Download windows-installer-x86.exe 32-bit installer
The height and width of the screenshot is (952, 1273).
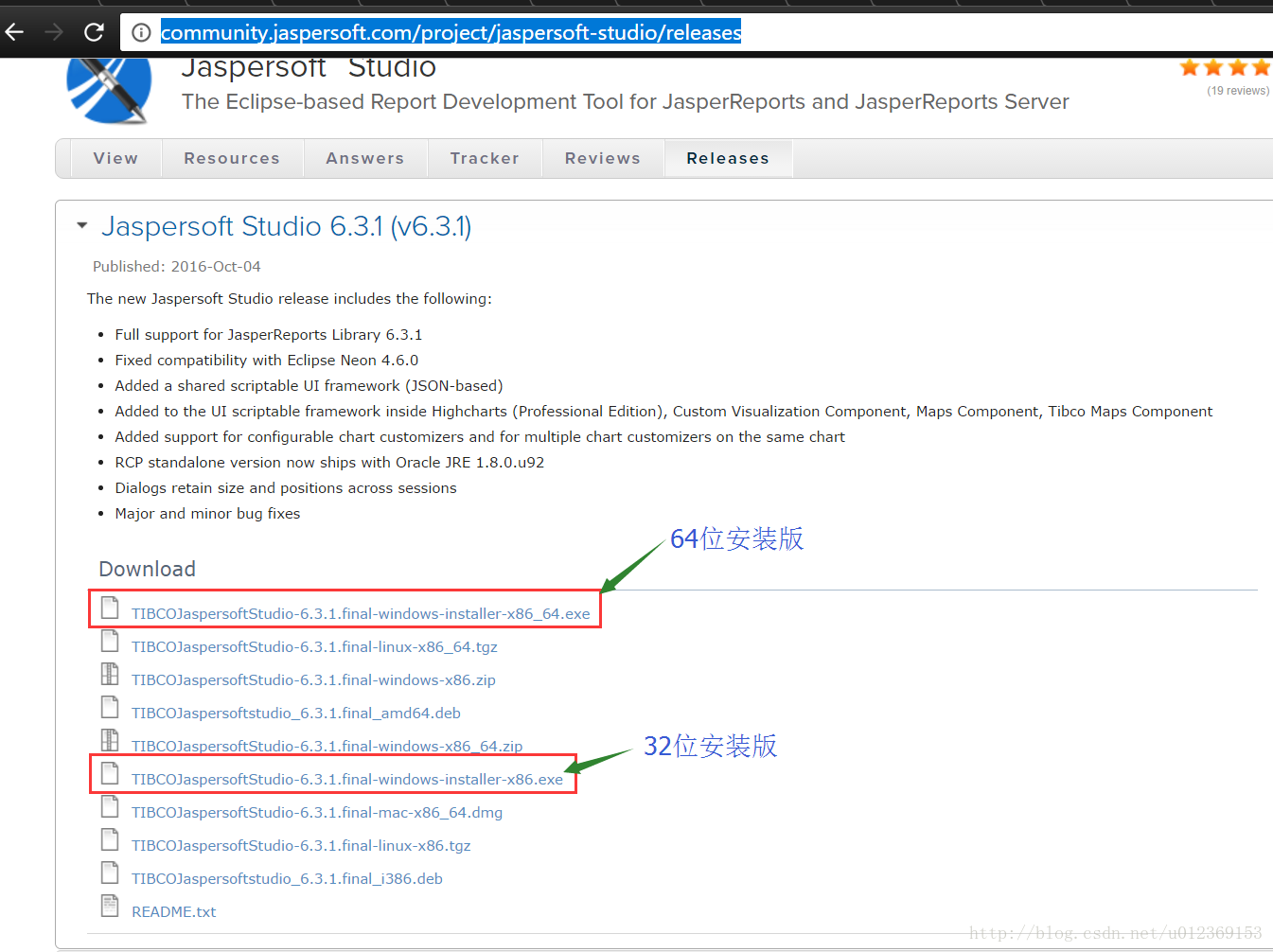(x=347, y=780)
